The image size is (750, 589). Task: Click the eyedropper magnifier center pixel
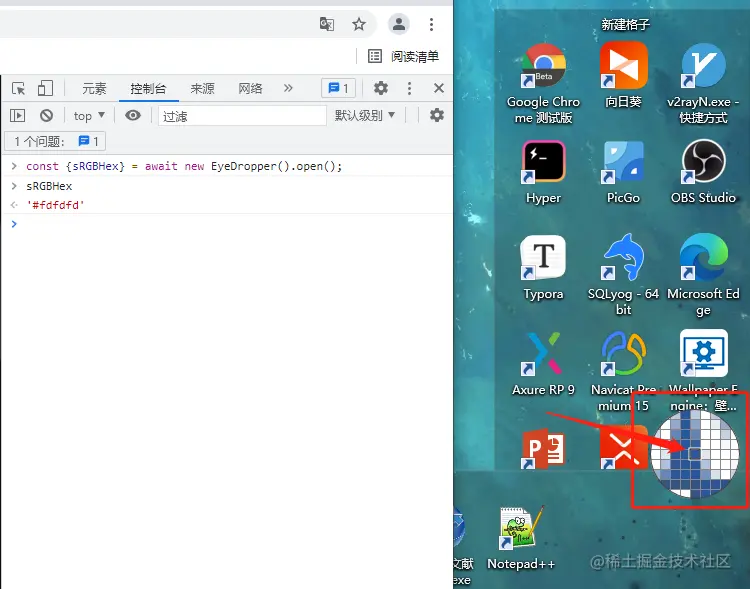(695, 454)
